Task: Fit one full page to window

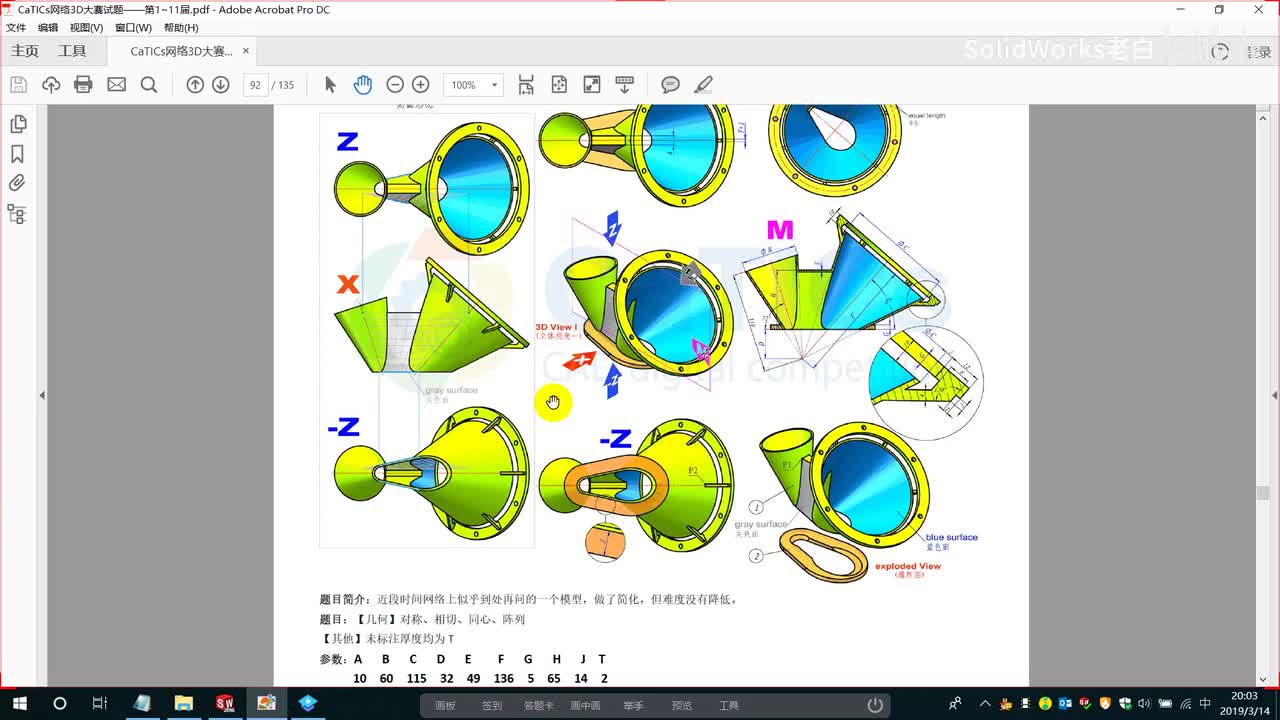Action: point(559,85)
